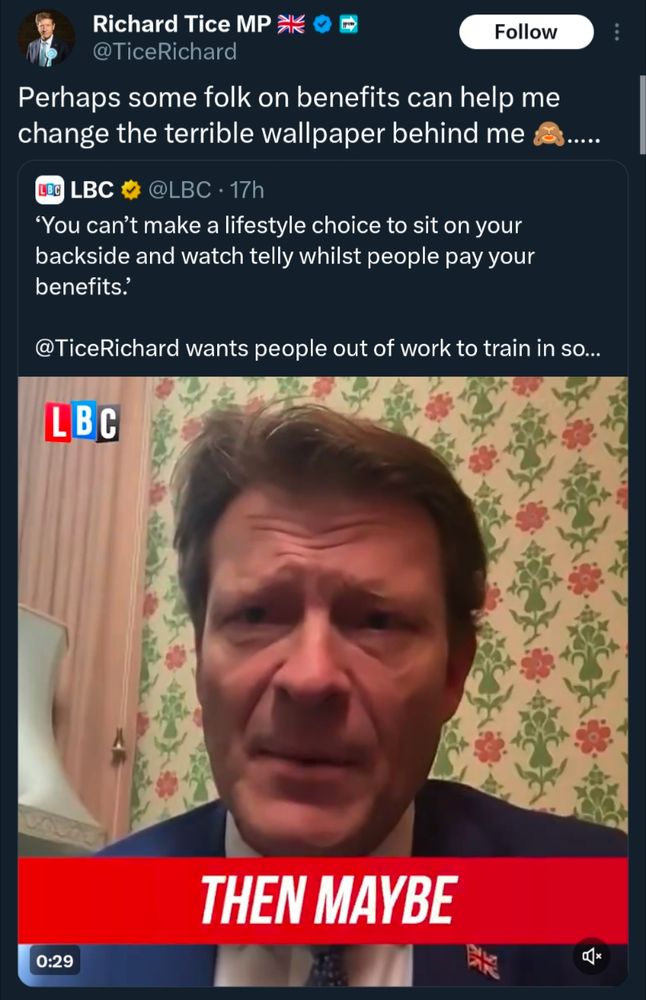Open Richard Tice's profile avatar

pyautogui.click(x=46, y=39)
